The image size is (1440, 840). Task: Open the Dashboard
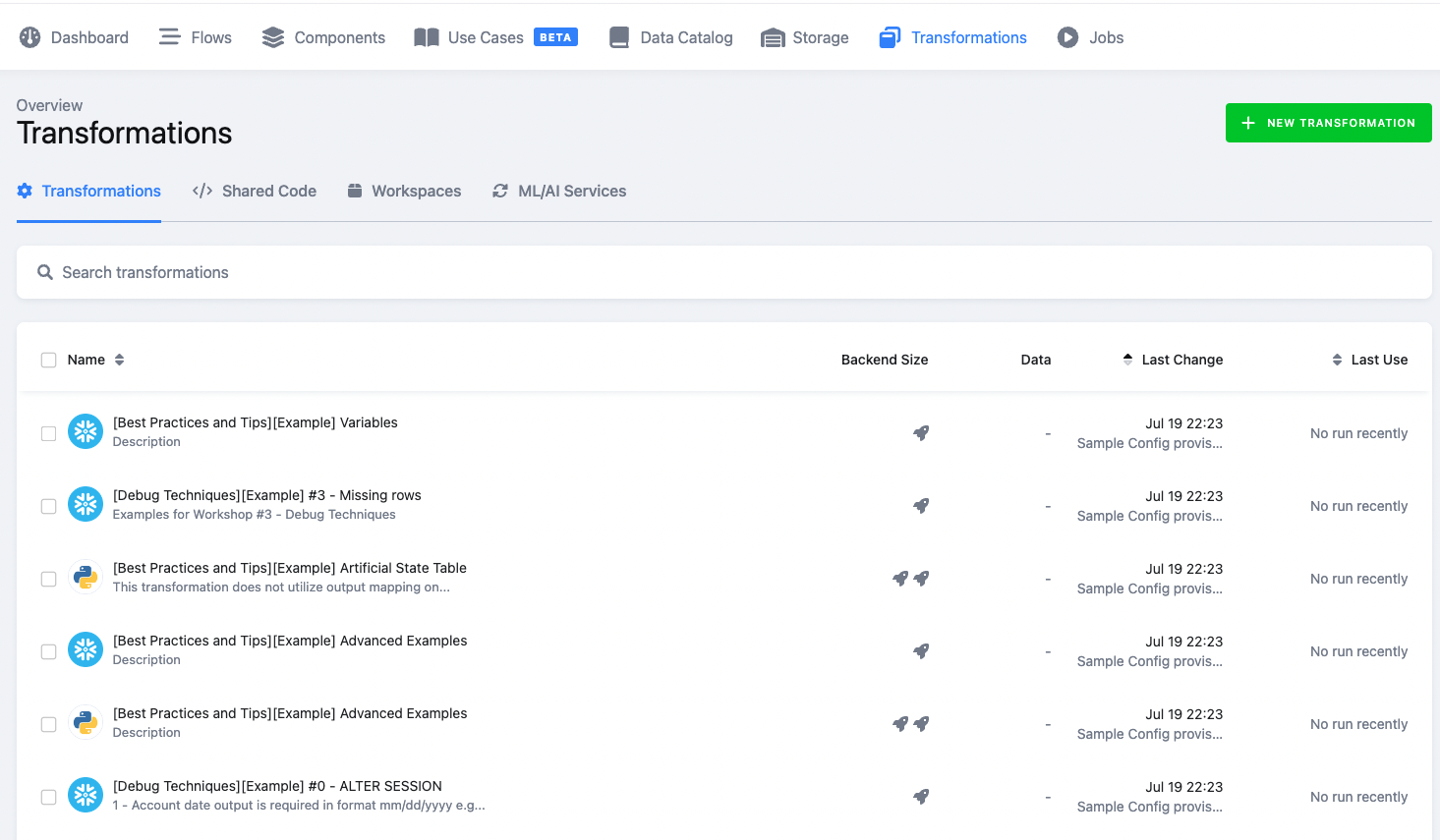point(74,36)
